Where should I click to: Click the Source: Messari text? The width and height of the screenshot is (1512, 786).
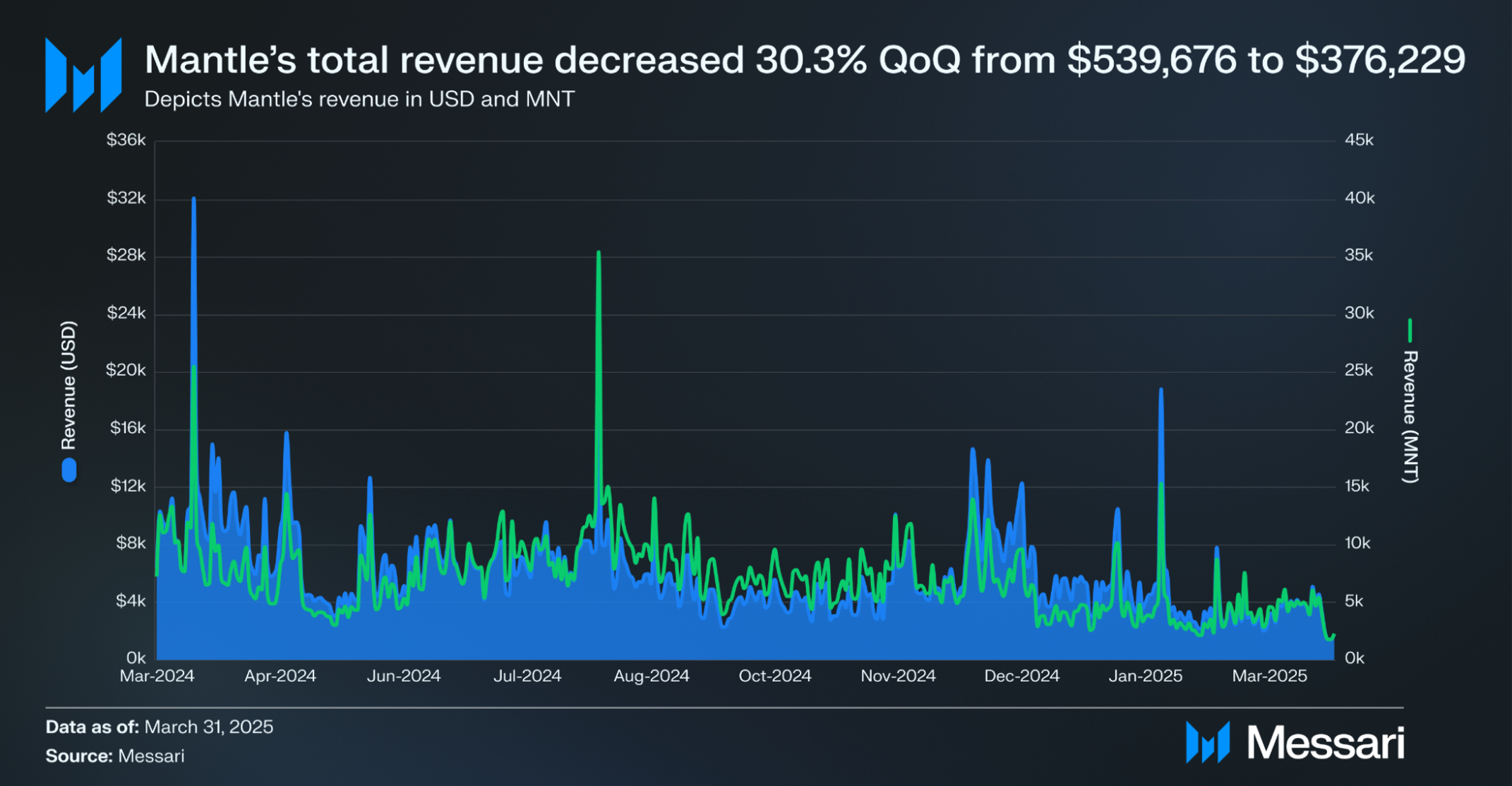115,756
